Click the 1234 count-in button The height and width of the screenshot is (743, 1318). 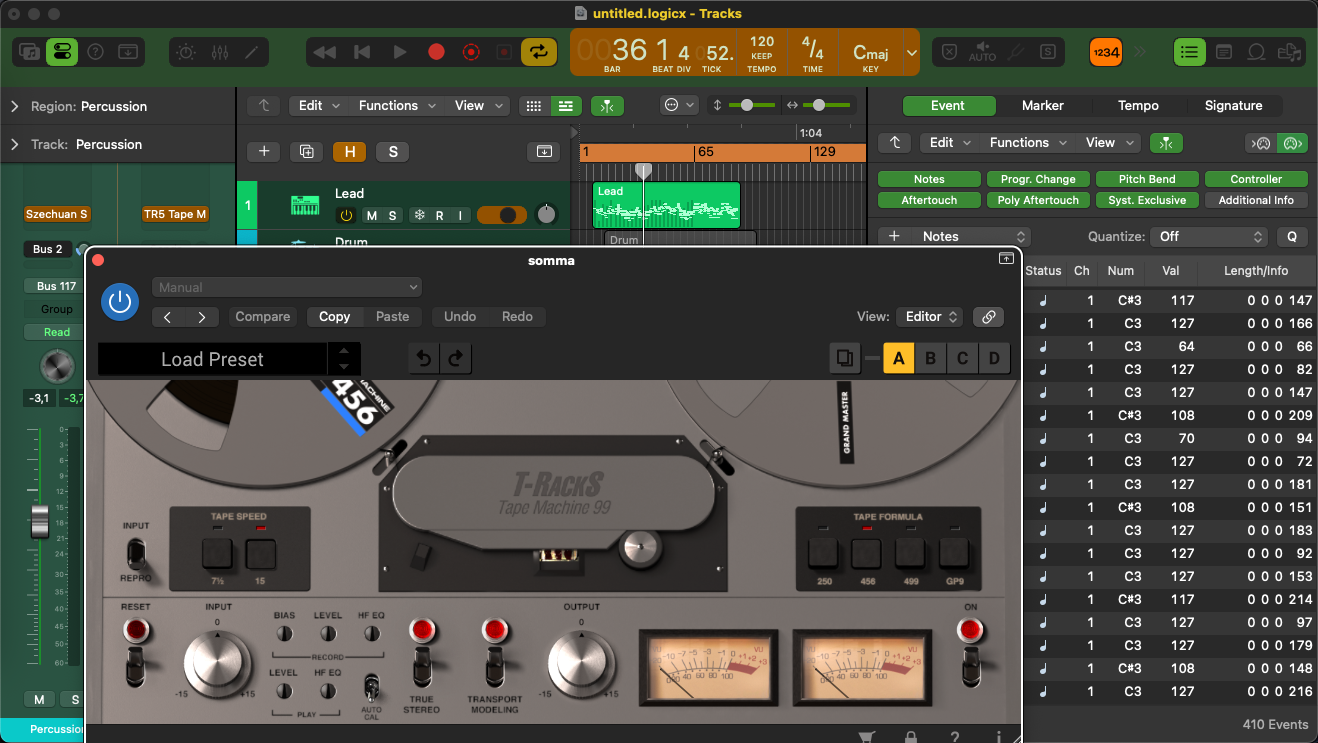click(x=1105, y=52)
